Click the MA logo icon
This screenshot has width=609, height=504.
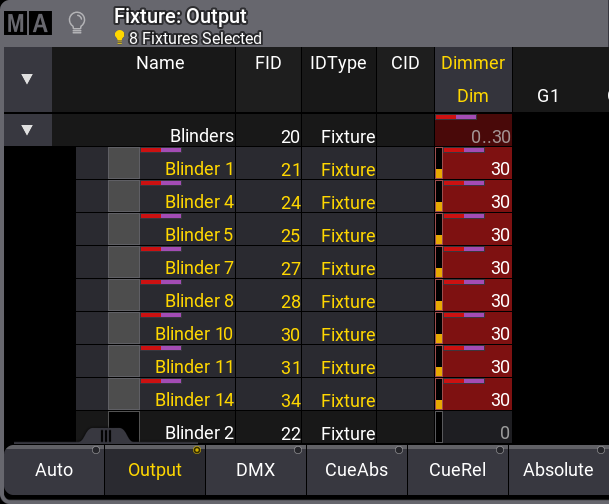tap(28, 24)
